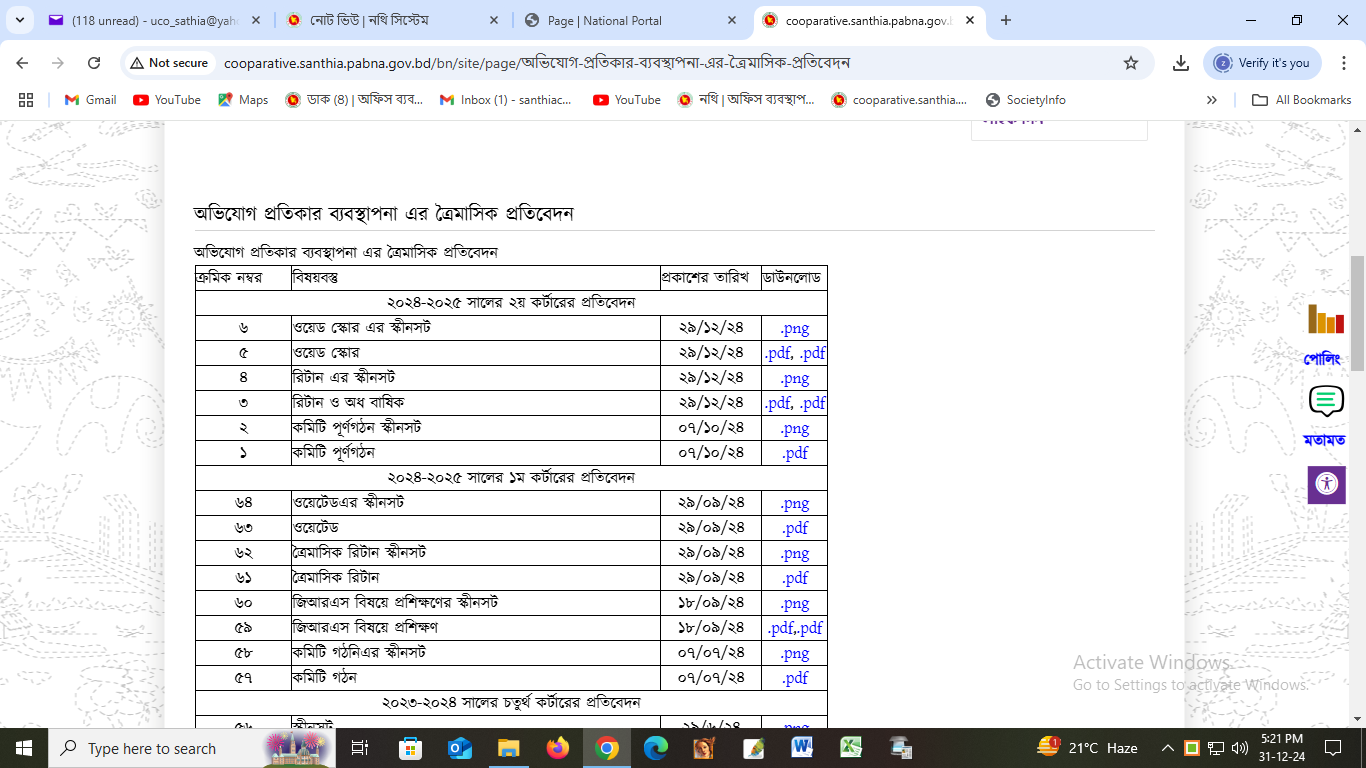The image size is (1366, 768).
Task: Bookmark this page with star icon
Action: [x=1131, y=63]
